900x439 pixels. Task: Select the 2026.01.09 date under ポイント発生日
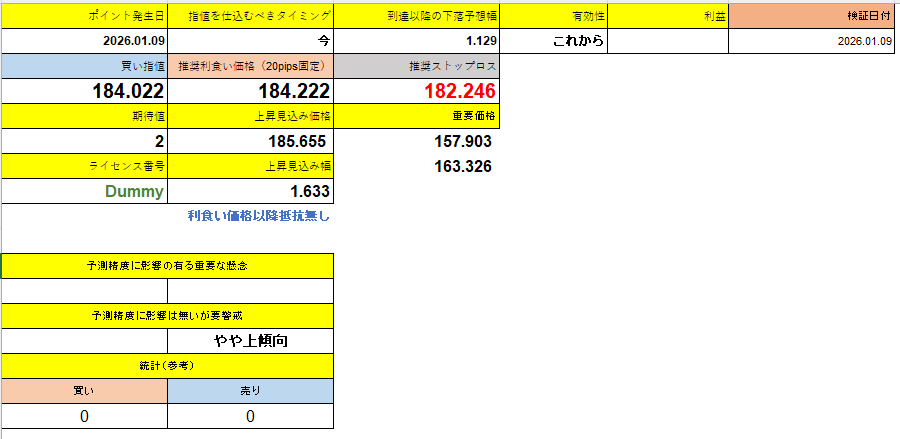click(x=84, y=41)
